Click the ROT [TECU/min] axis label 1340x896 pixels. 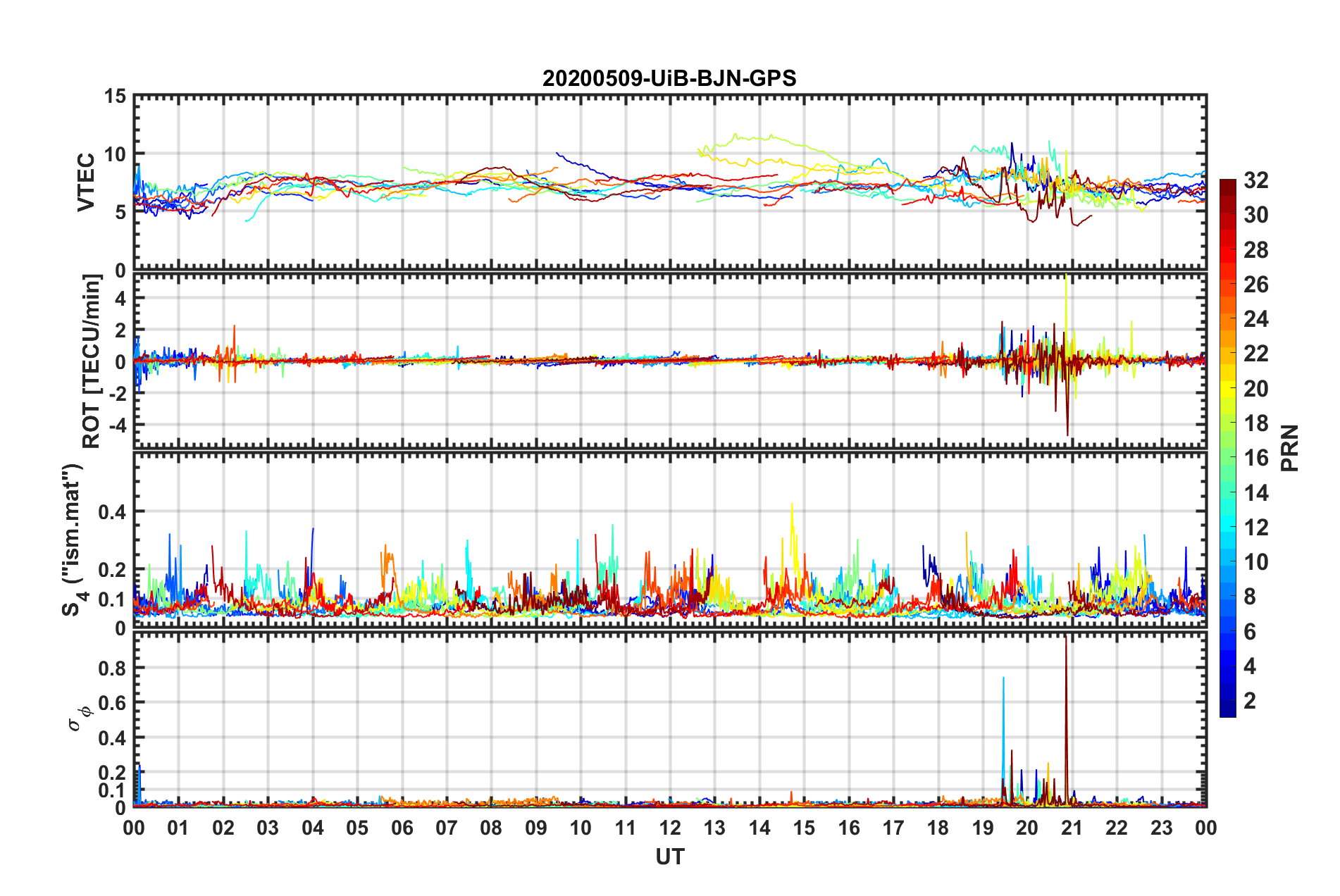92,361
